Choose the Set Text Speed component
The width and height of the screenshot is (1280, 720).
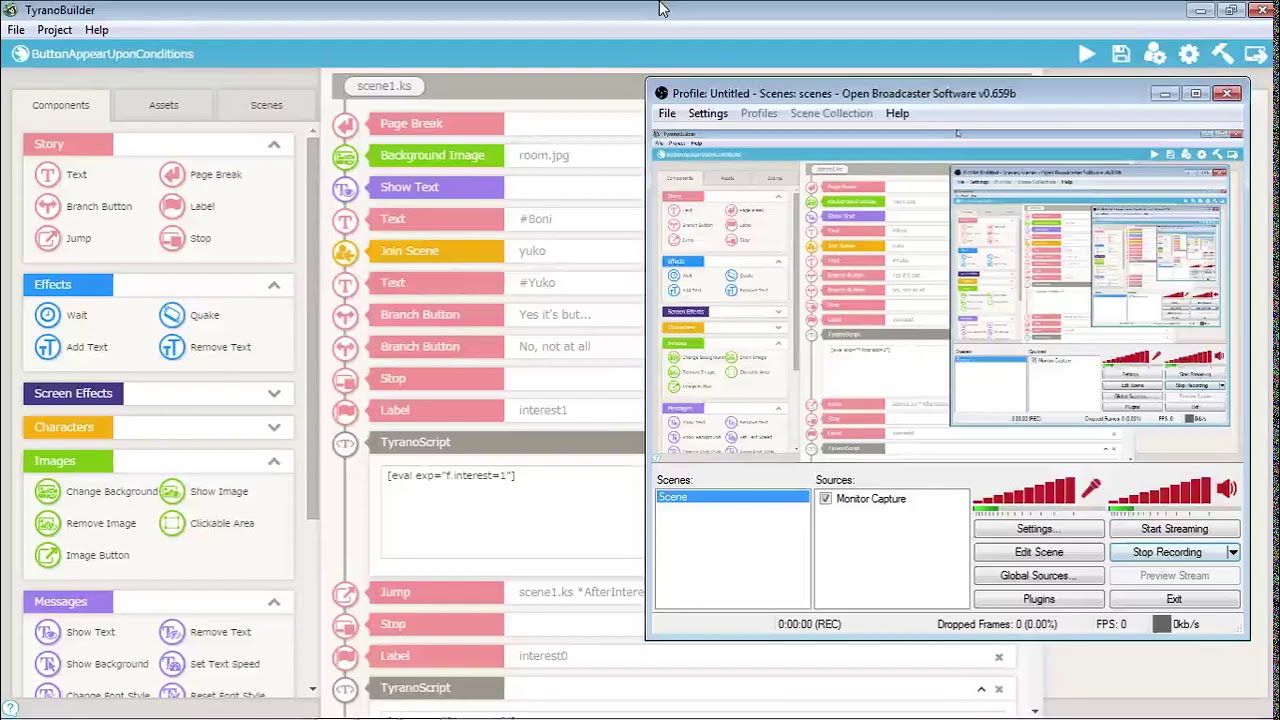210,665
